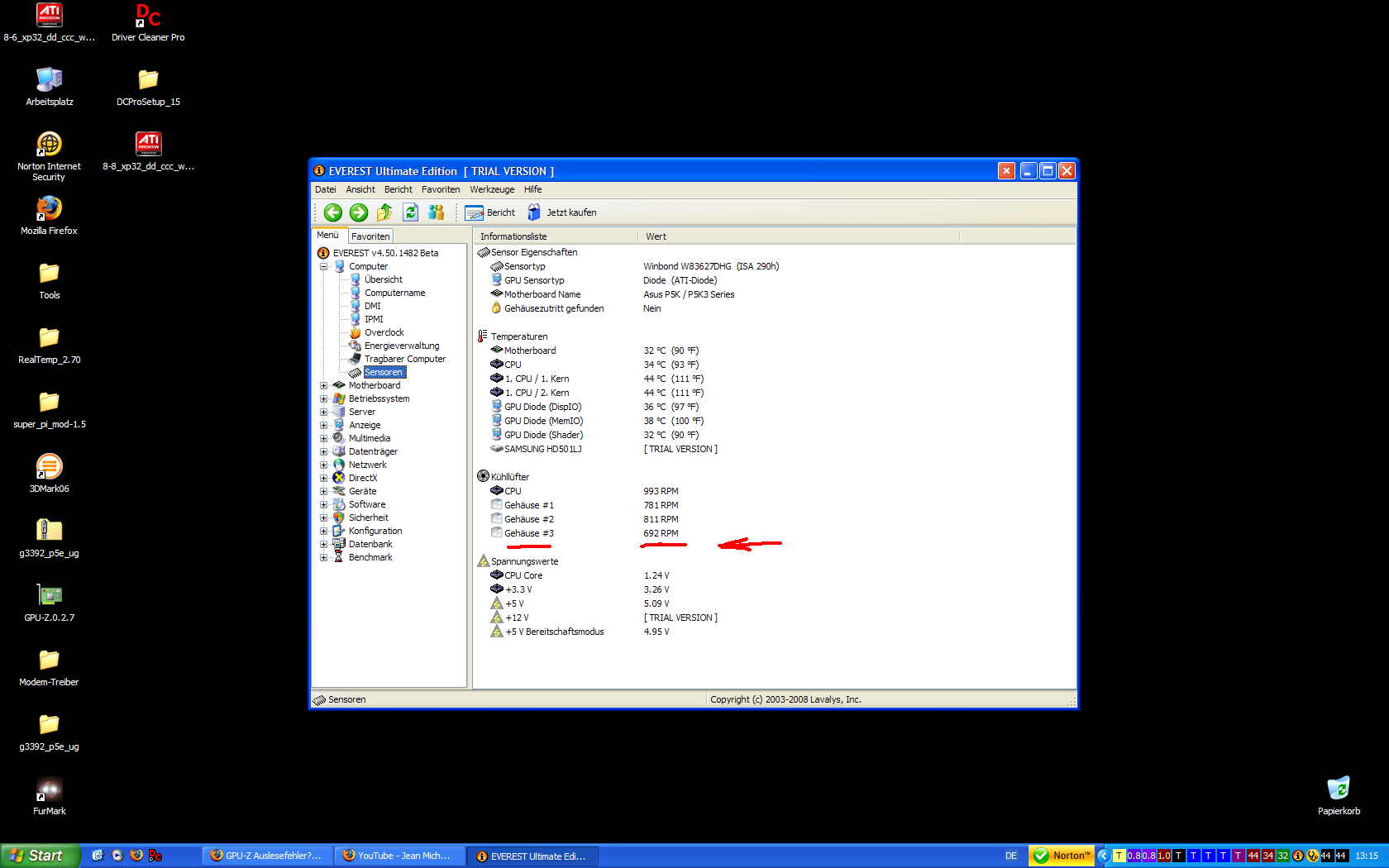Open GPU-Z.0.2.7 desktop icon

50,603
